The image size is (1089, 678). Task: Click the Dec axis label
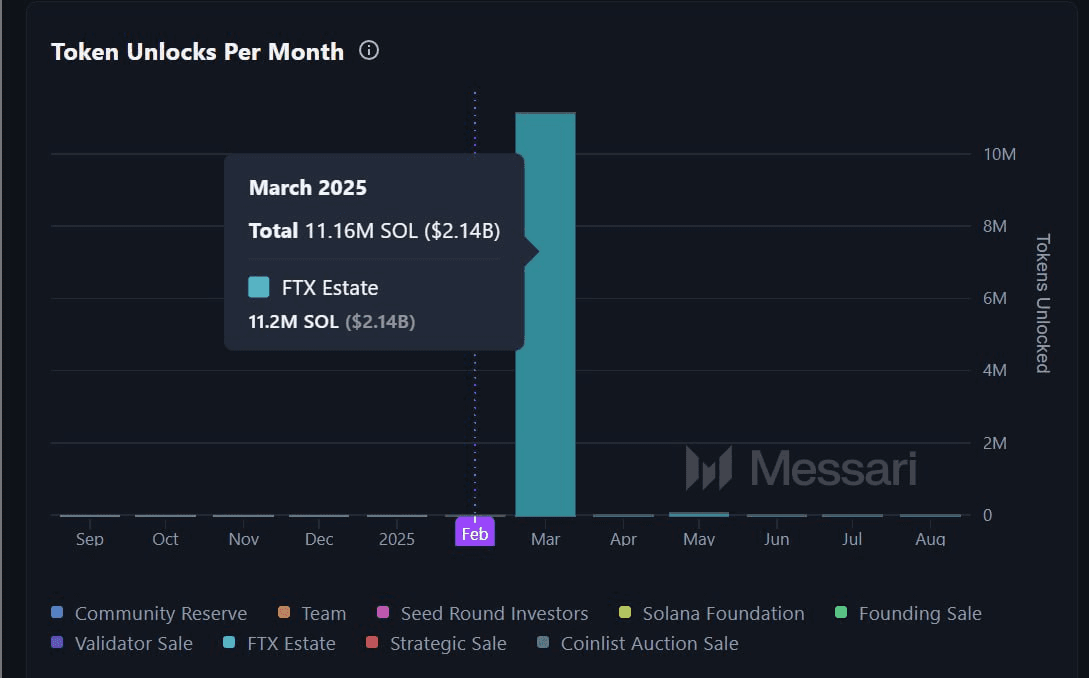[x=319, y=539]
